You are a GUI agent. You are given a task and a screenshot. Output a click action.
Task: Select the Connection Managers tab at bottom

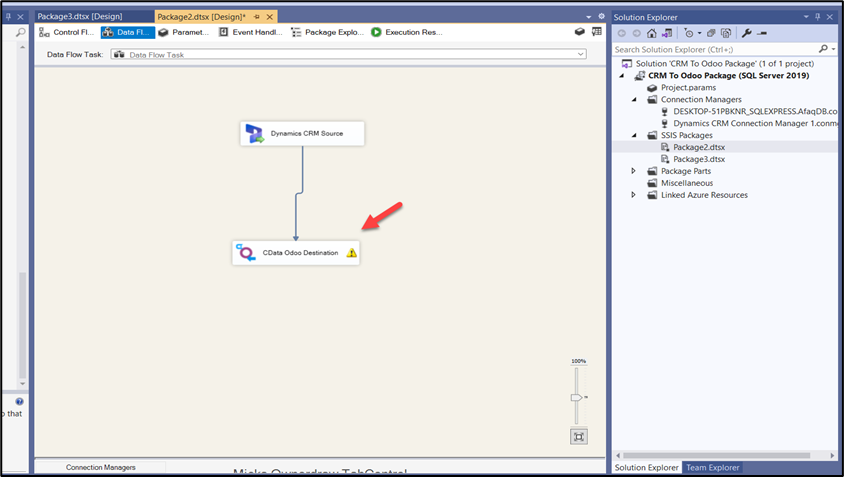101,467
